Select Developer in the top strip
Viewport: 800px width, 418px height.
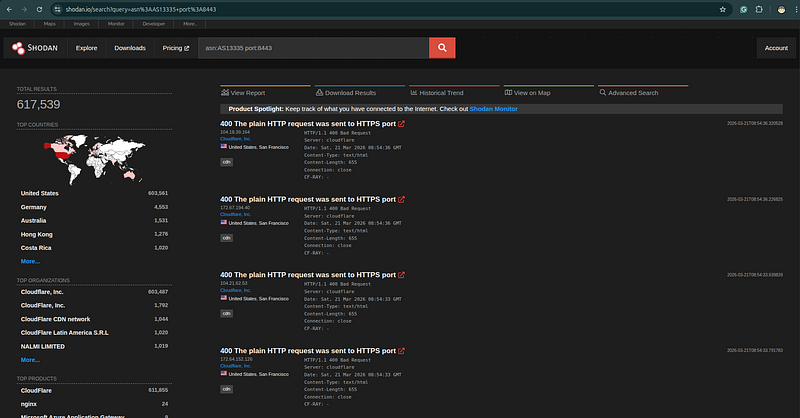tap(154, 24)
